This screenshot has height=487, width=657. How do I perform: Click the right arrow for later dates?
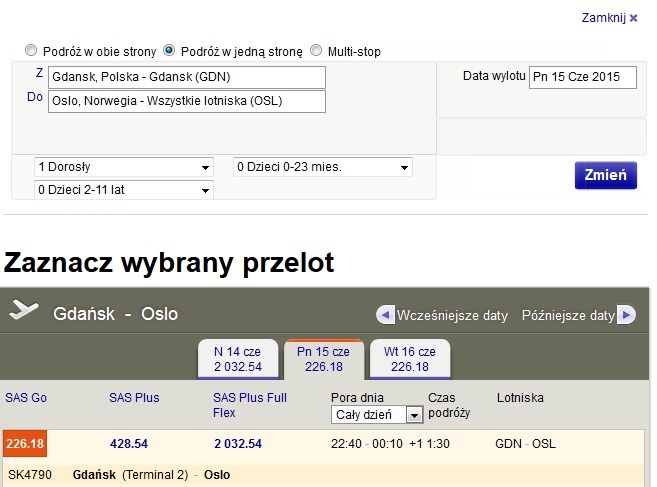(x=626, y=315)
